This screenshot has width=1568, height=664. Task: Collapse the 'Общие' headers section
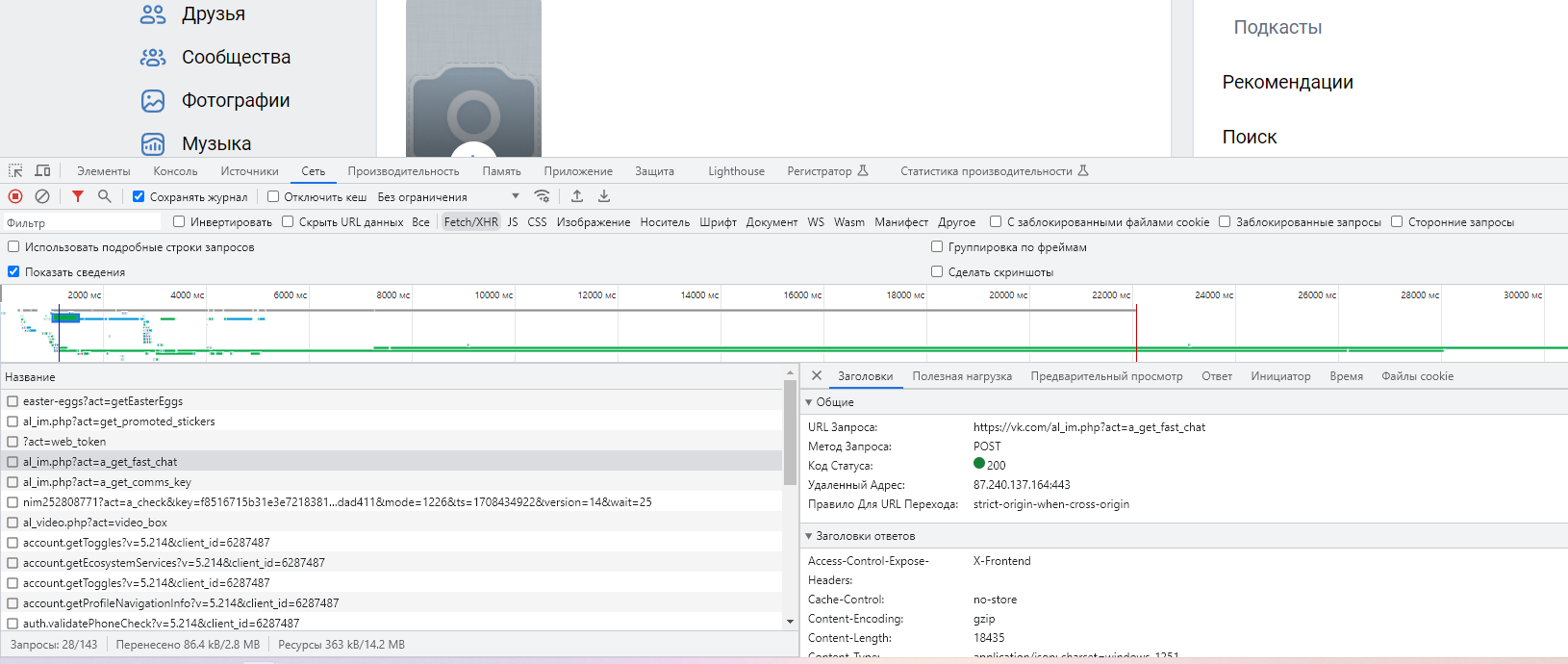tap(809, 402)
